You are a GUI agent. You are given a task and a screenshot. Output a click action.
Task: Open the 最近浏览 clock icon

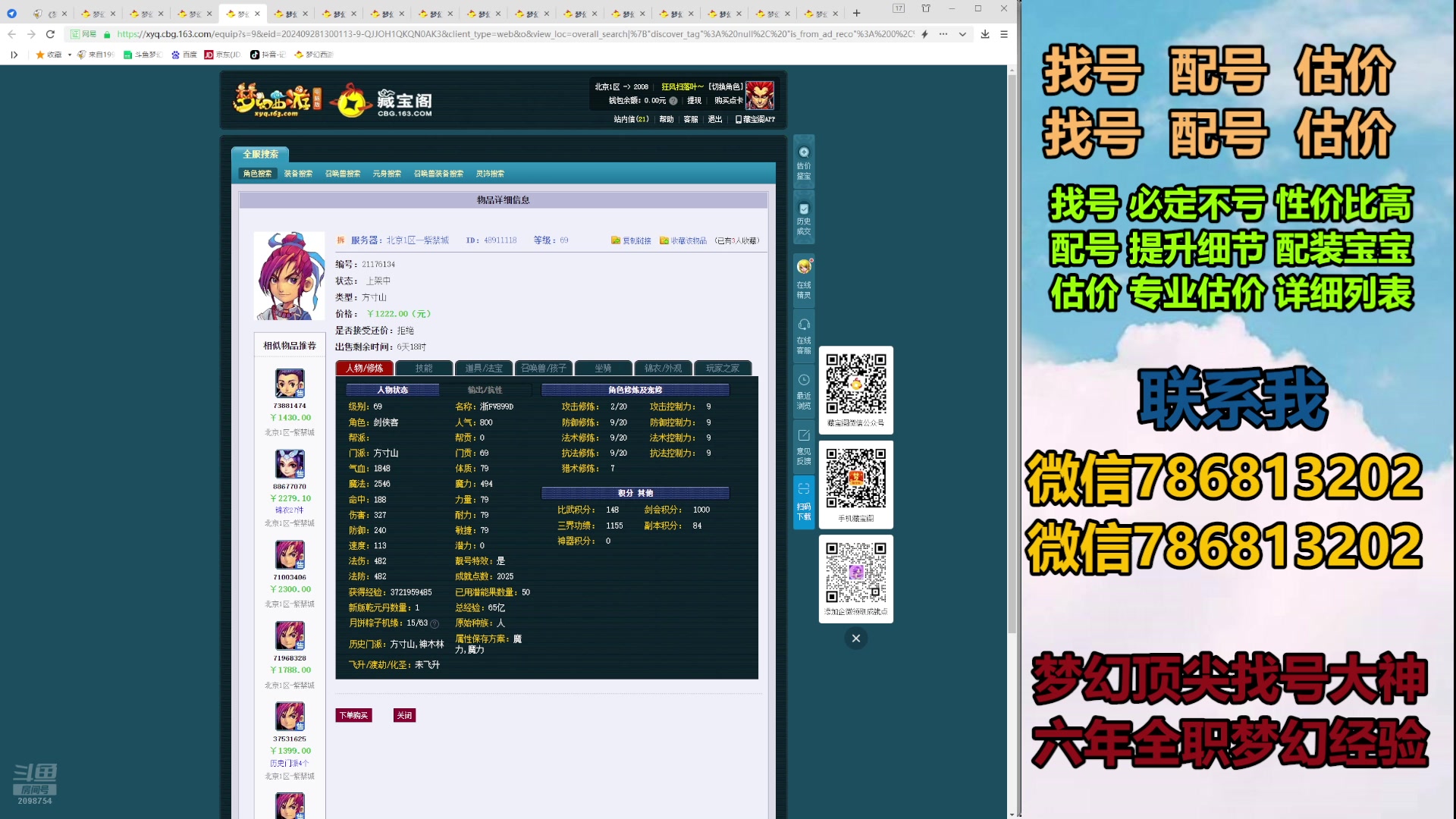pos(804,391)
